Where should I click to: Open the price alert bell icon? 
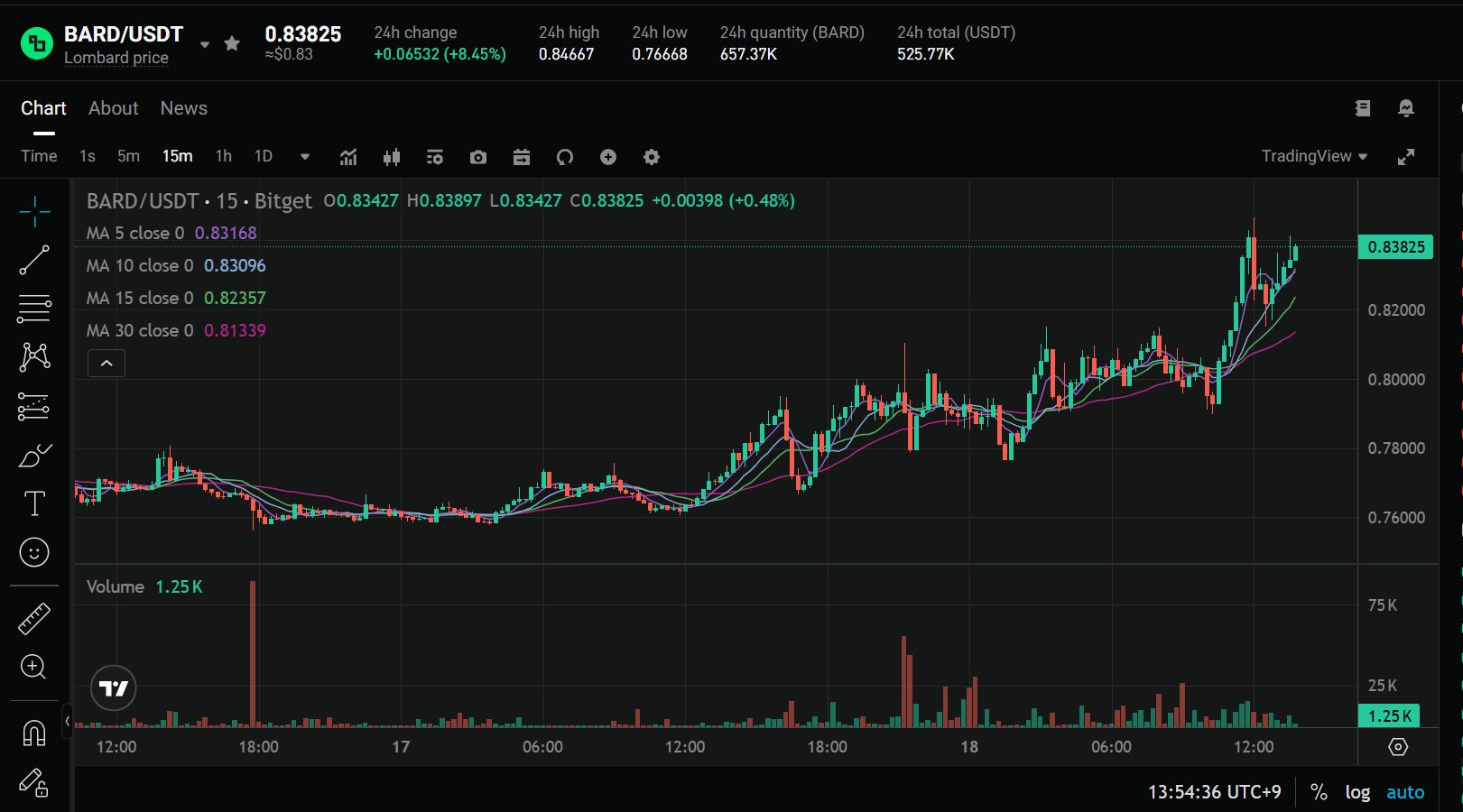coord(1406,108)
